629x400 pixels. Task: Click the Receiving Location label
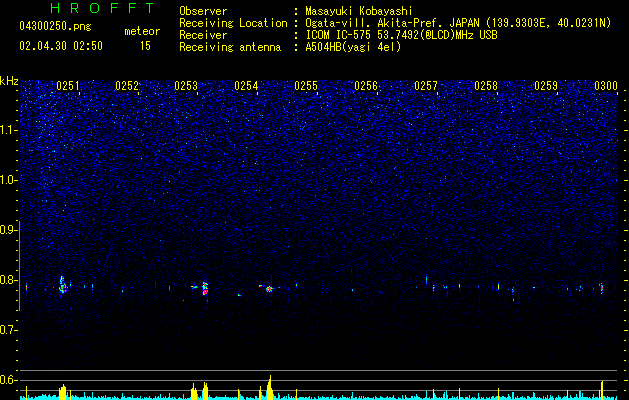233,23
